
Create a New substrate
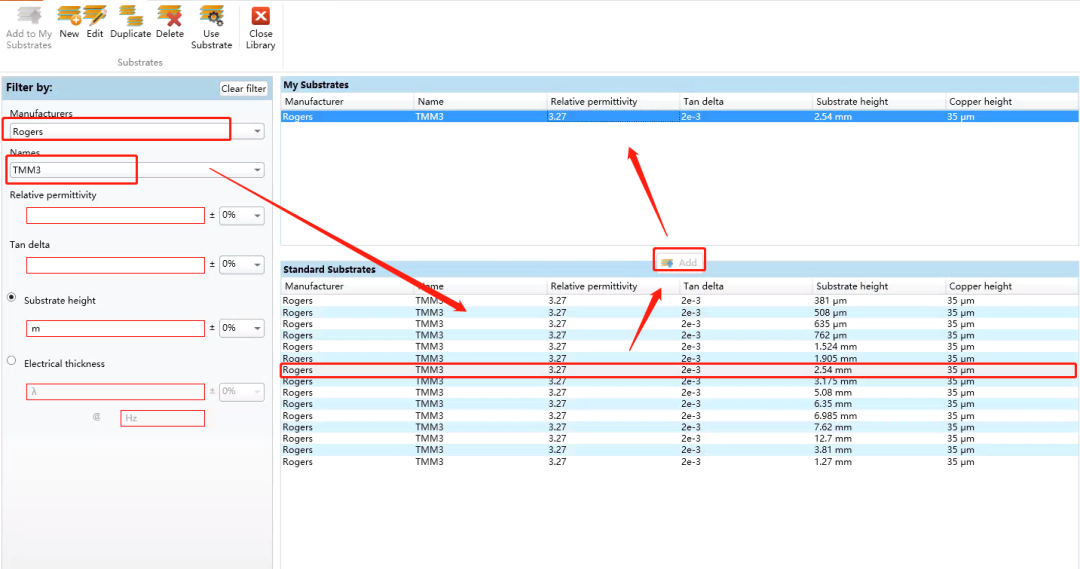click(x=69, y=22)
